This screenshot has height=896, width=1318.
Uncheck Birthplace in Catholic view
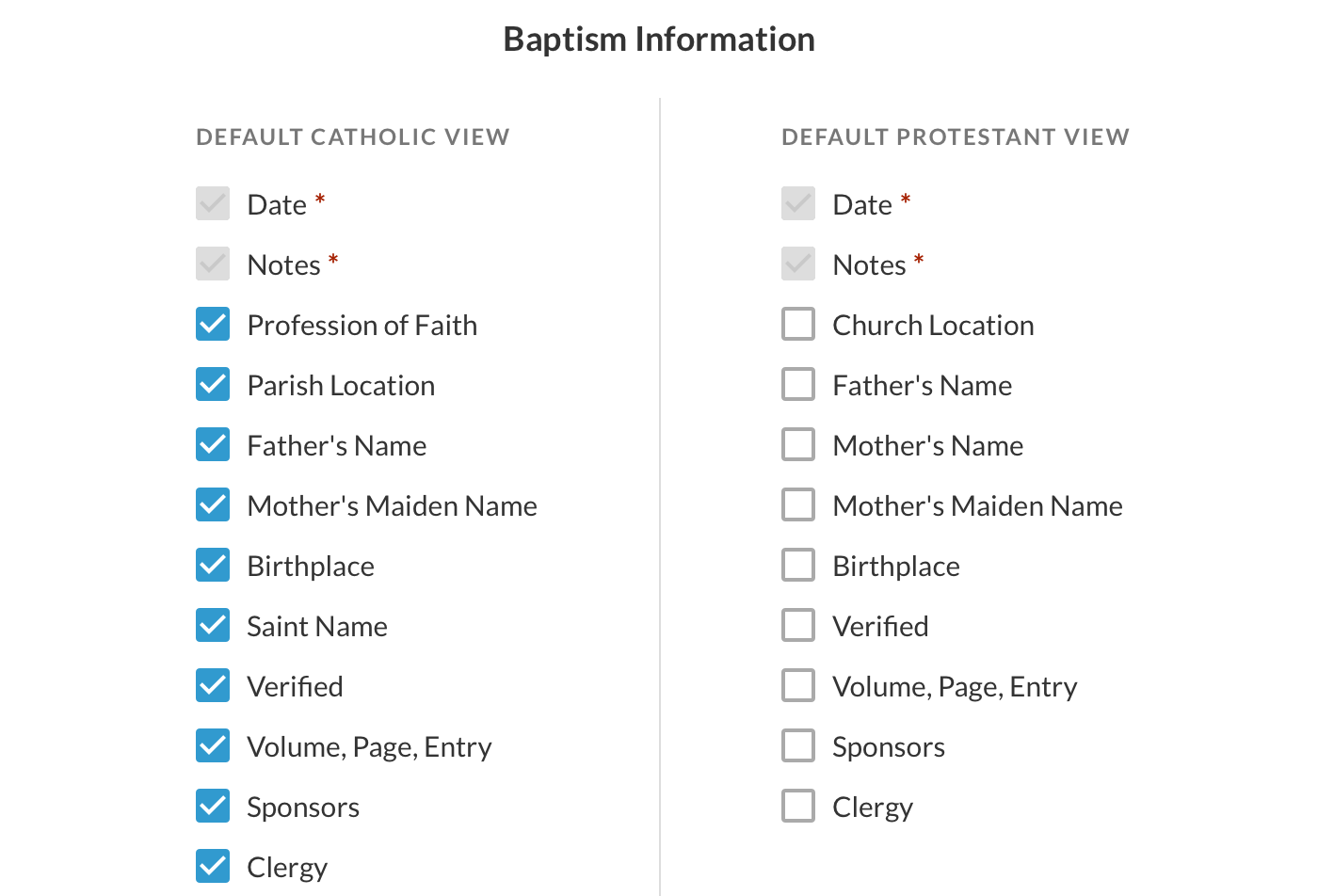213,565
